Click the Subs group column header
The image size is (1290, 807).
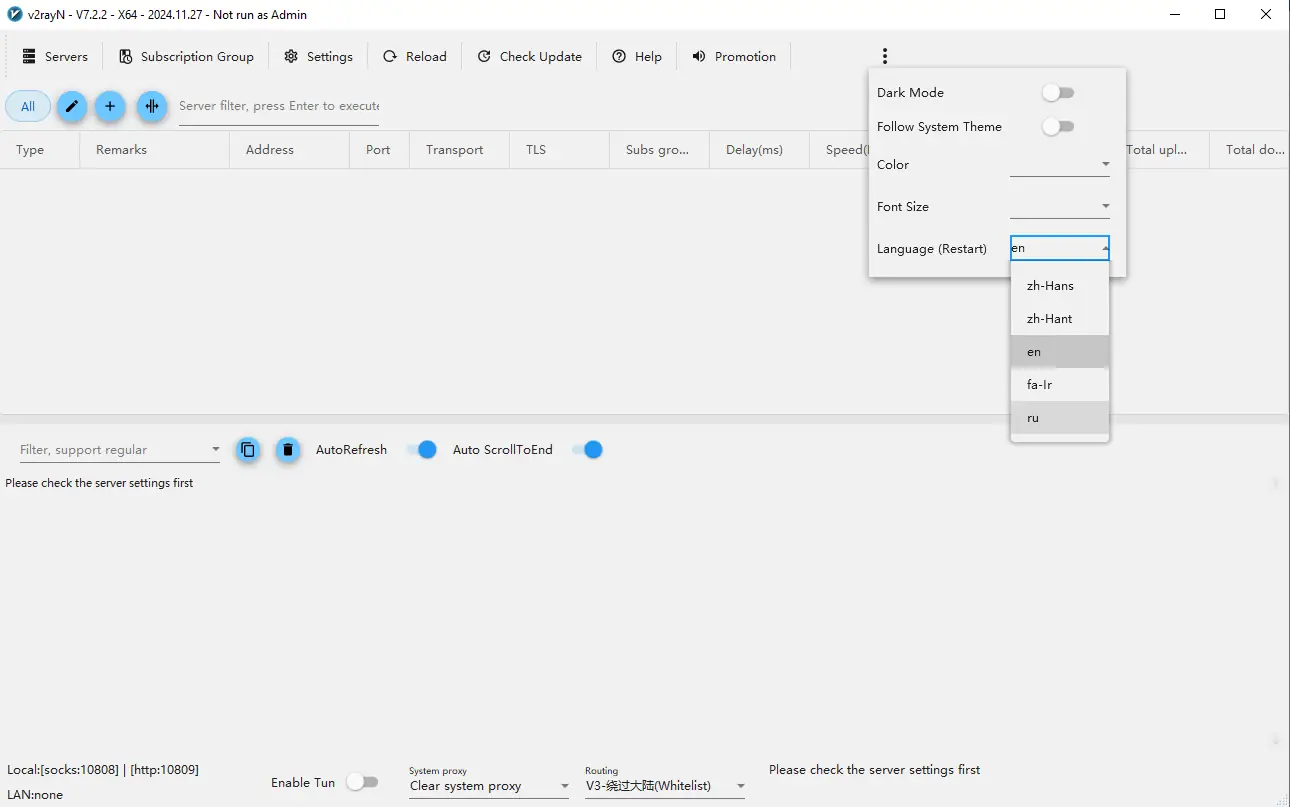(660, 150)
